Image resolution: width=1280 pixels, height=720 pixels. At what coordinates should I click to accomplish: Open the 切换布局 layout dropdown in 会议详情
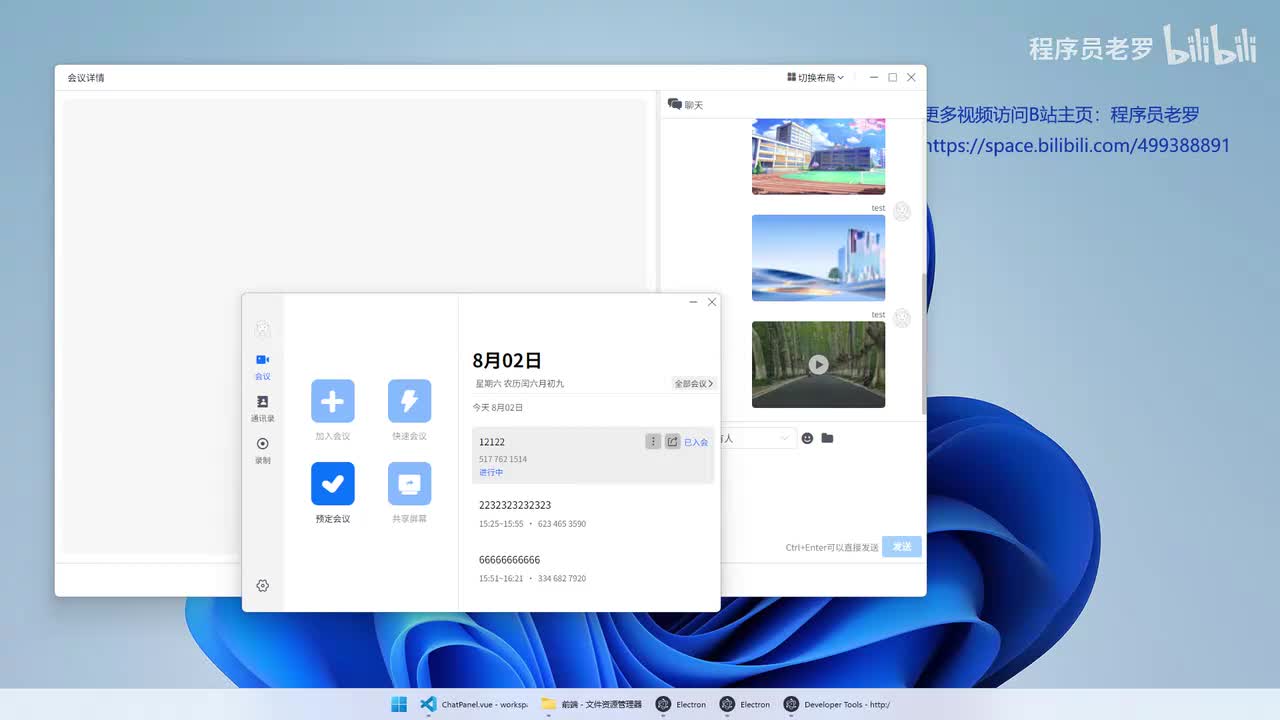[816, 77]
